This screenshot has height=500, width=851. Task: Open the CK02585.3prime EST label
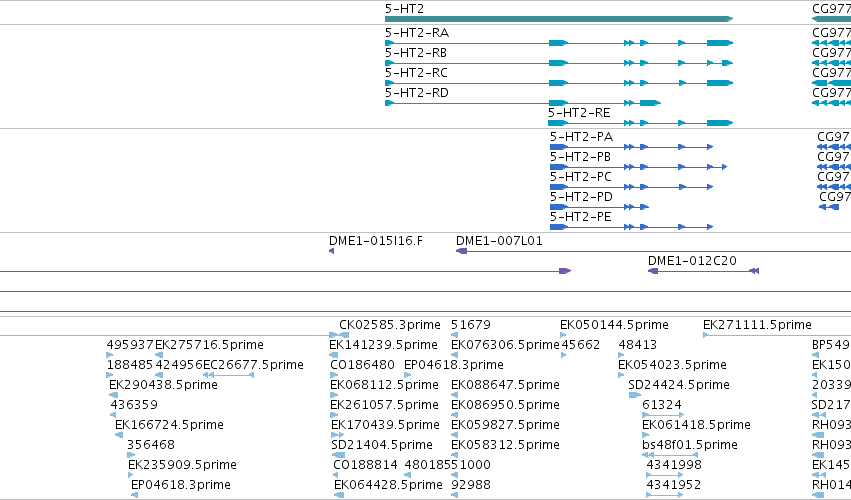point(390,325)
